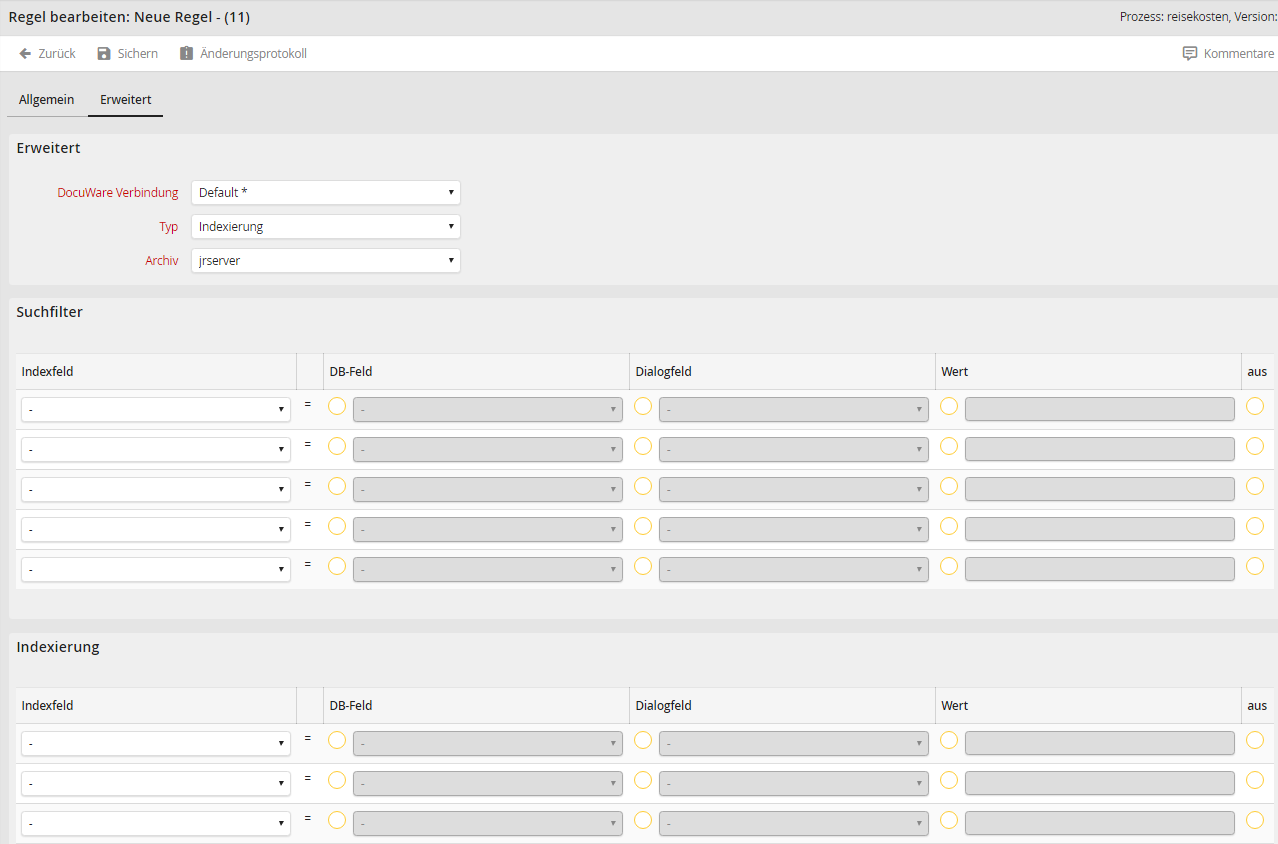
Task: Open the DocuWare Verbindung dropdown
Action: click(x=325, y=193)
